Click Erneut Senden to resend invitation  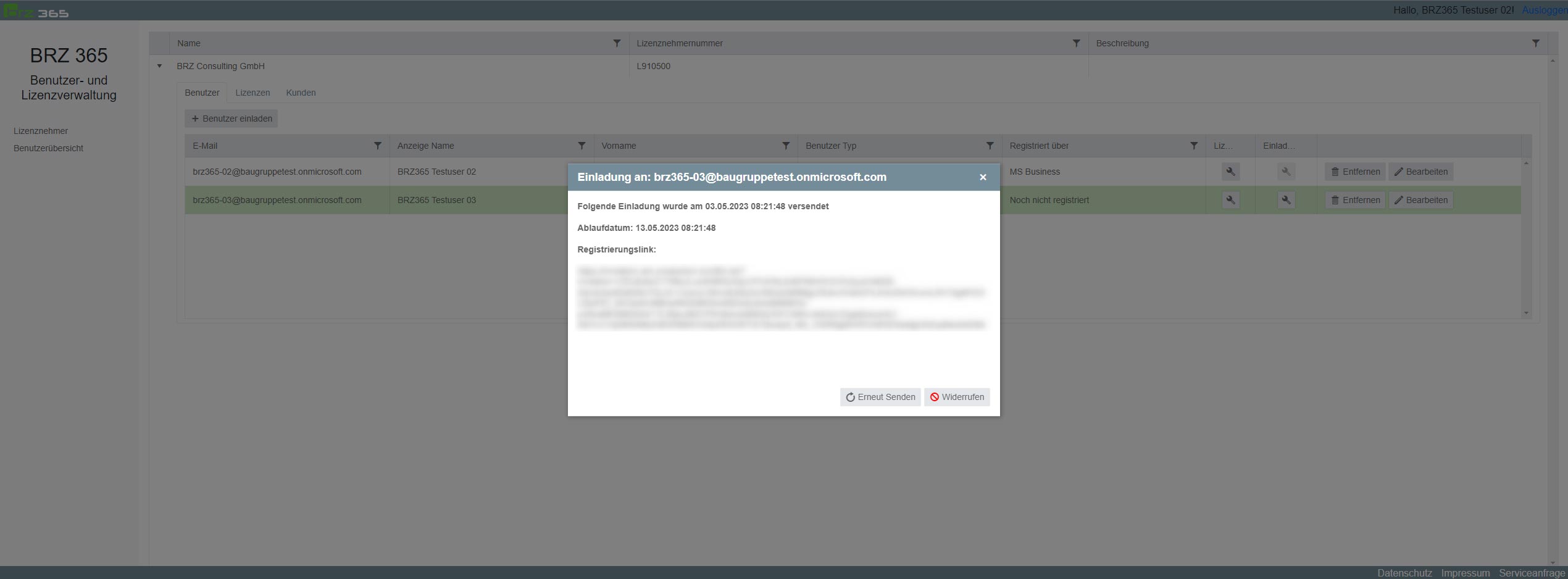[x=880, y=397]
